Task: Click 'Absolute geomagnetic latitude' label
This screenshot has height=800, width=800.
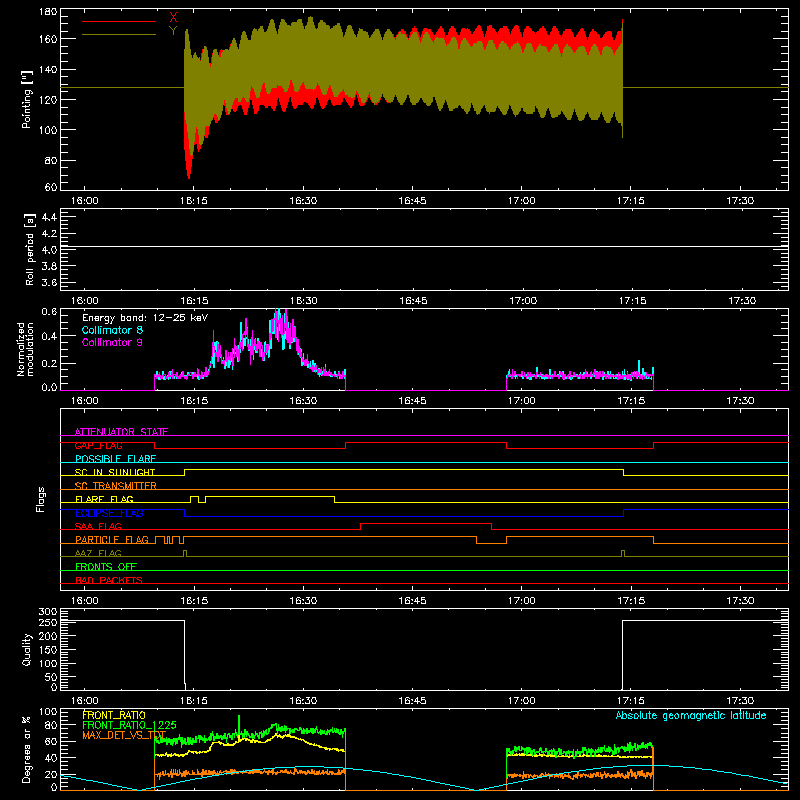Action: tap(691, 715)
